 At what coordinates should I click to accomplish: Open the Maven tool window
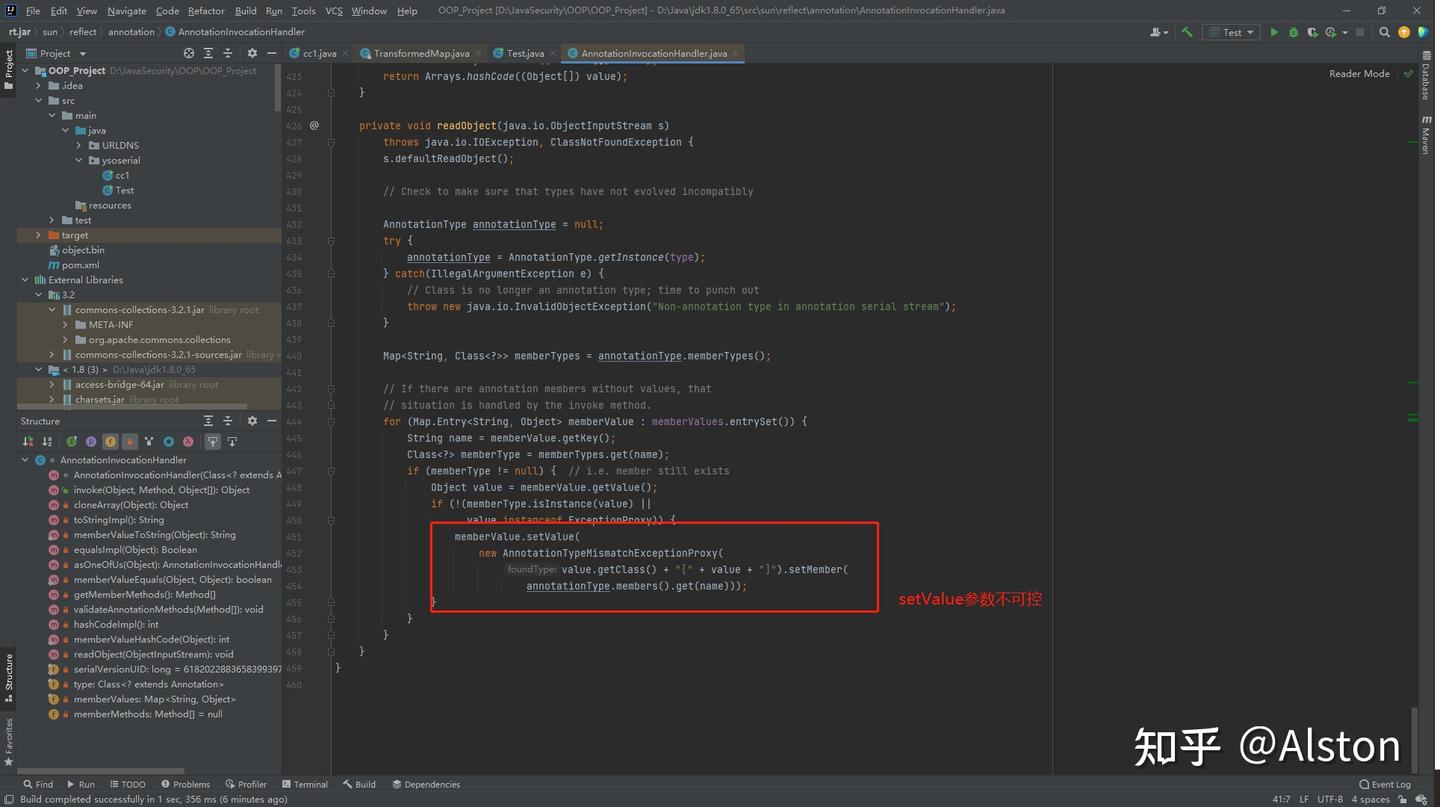(1426, 135)
